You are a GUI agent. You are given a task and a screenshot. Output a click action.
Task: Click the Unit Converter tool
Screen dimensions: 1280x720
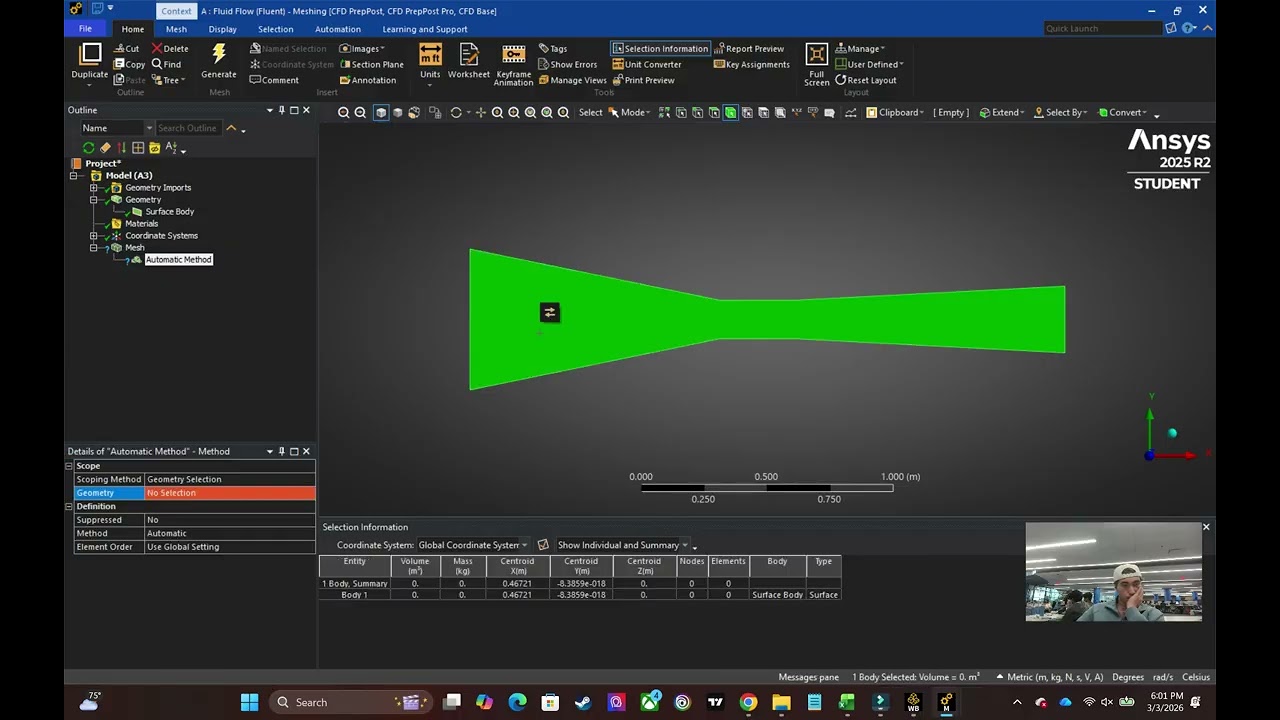pos(646,64)
